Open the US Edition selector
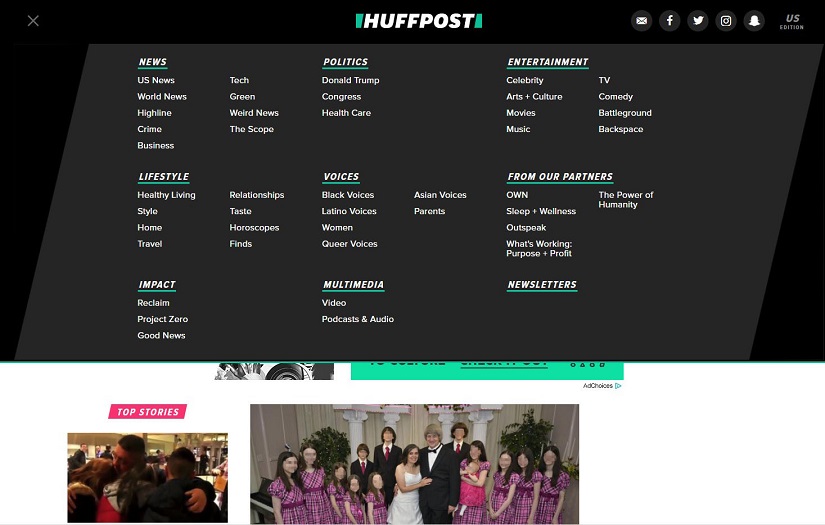Screen dimensions: 825x525 click(x=792, y=22)
